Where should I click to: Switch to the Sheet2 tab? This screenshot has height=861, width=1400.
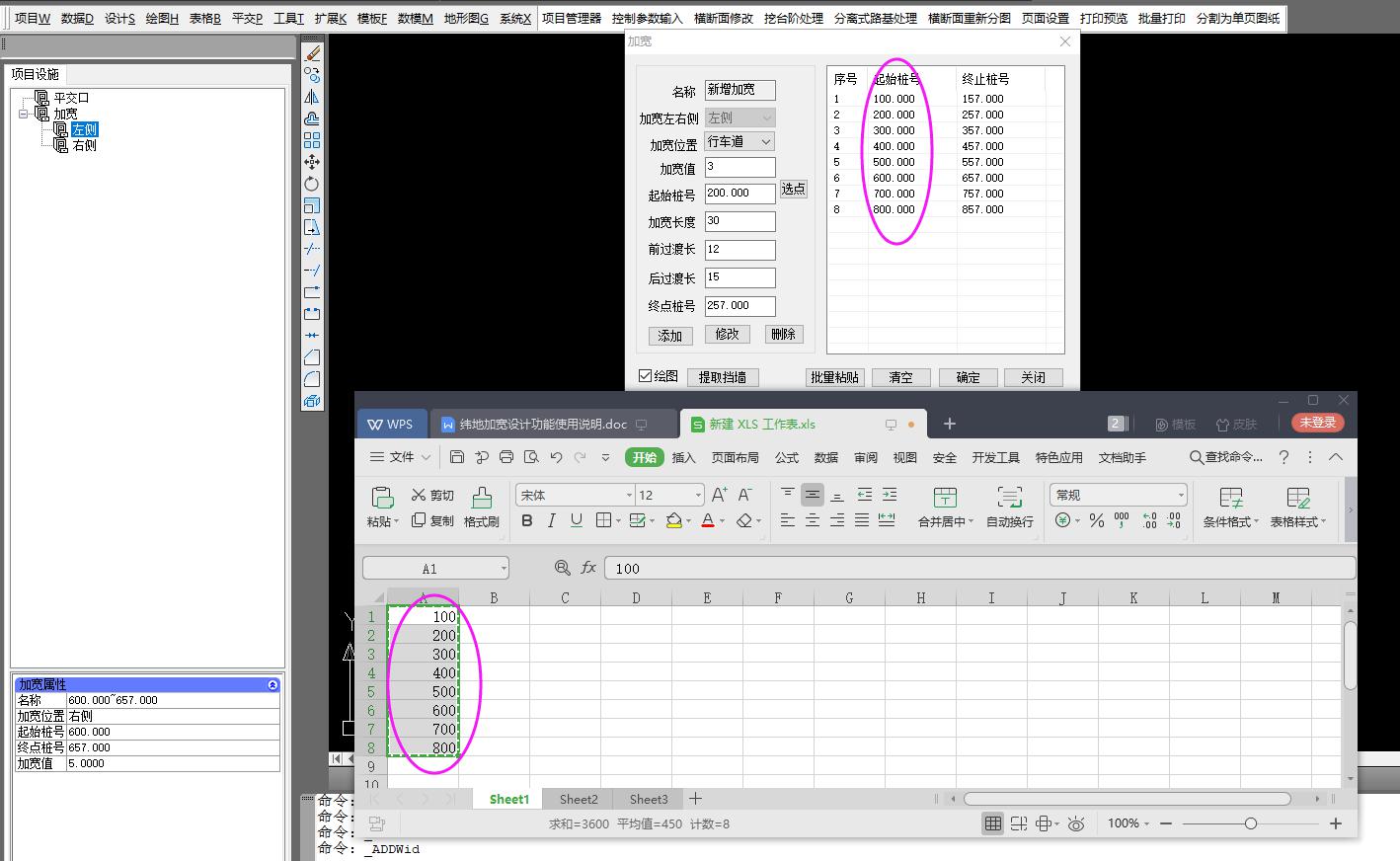pos(579,799)
